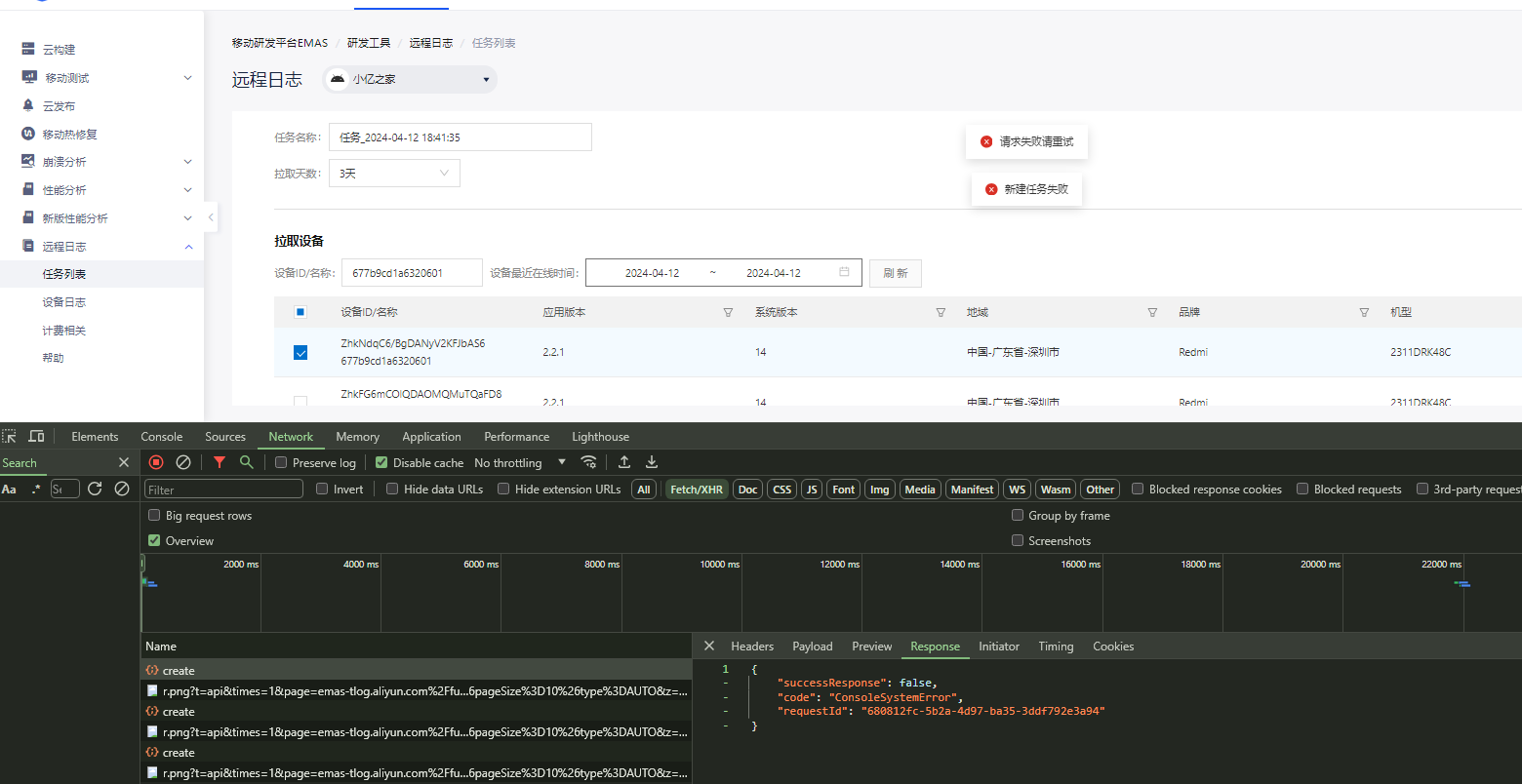Uncheck Disable cache checkbox
Image resolution: width=1522 pixels, height=784 pixels.
pos(381,462)
